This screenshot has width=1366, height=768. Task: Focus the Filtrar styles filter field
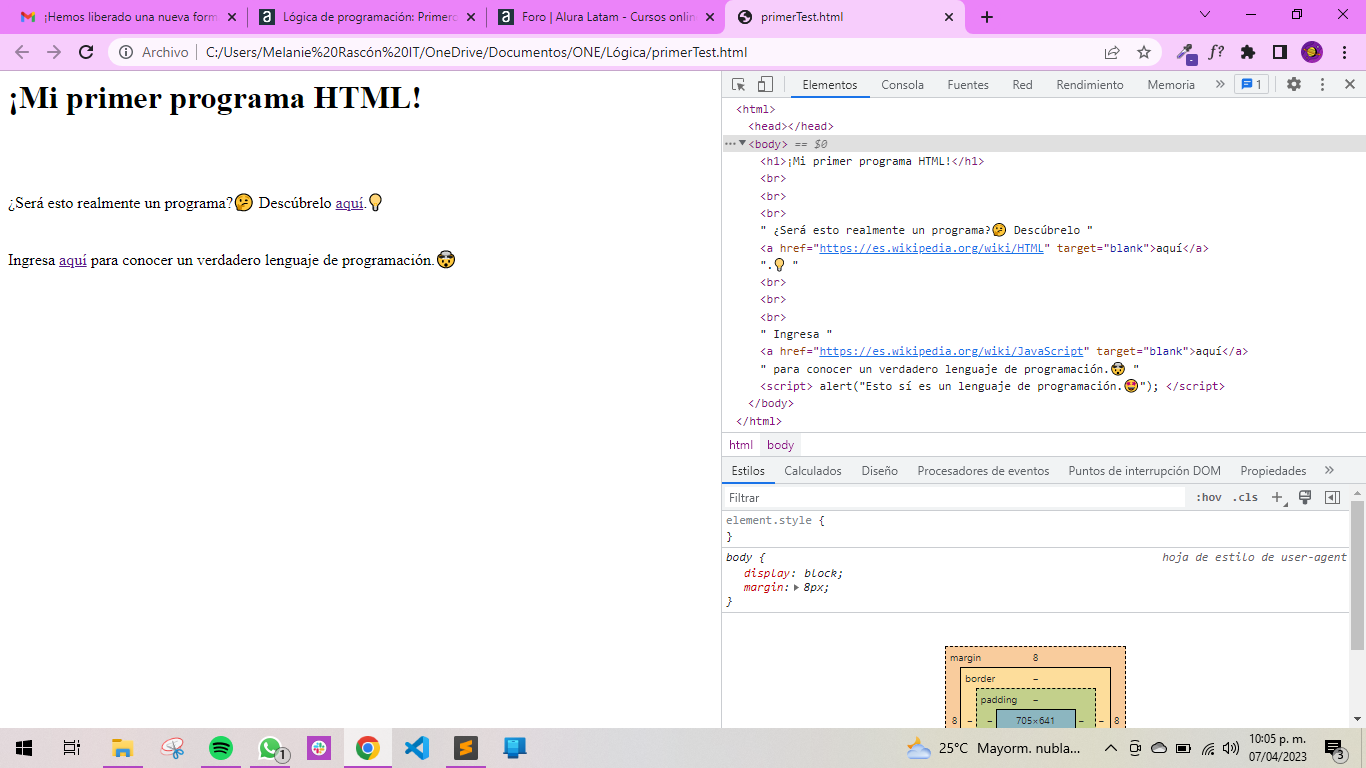[x=954, y=498]
